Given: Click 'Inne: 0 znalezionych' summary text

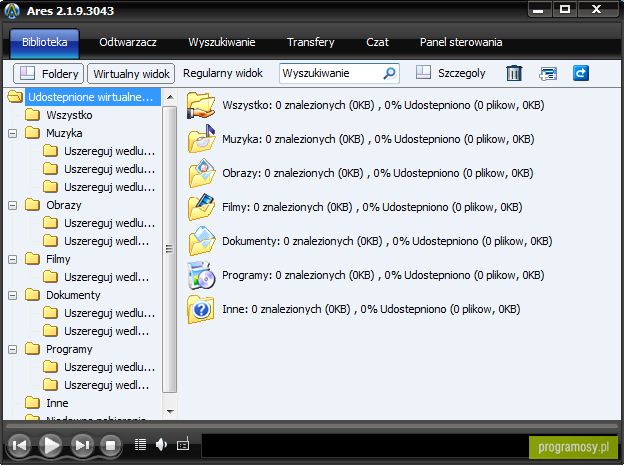Looking at the screenshot, I should click(x=371, y=309).
